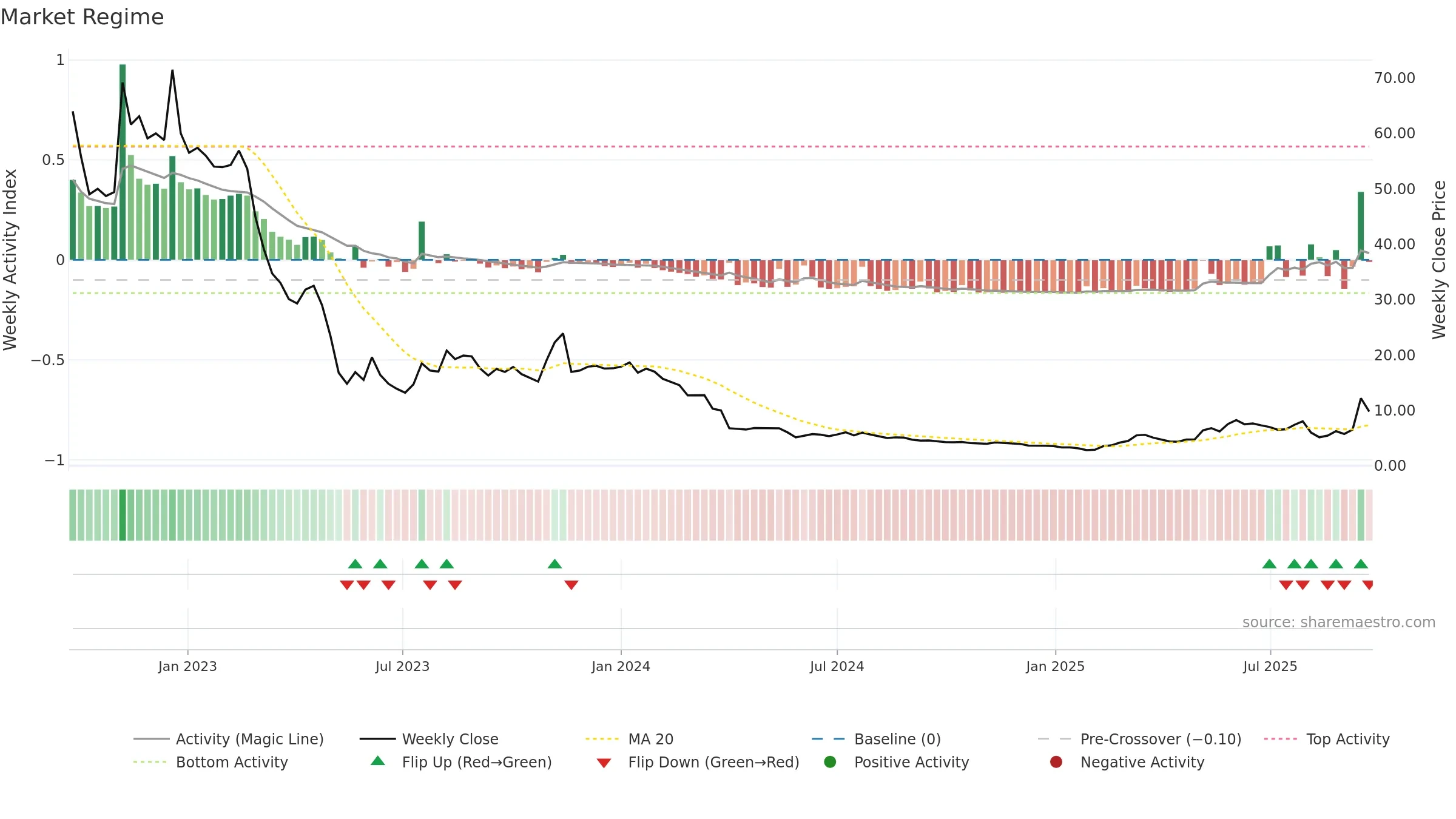Toggle the Top Activity legend entry
Screen dimensions: 1456x819
[x=1327, y=739]
